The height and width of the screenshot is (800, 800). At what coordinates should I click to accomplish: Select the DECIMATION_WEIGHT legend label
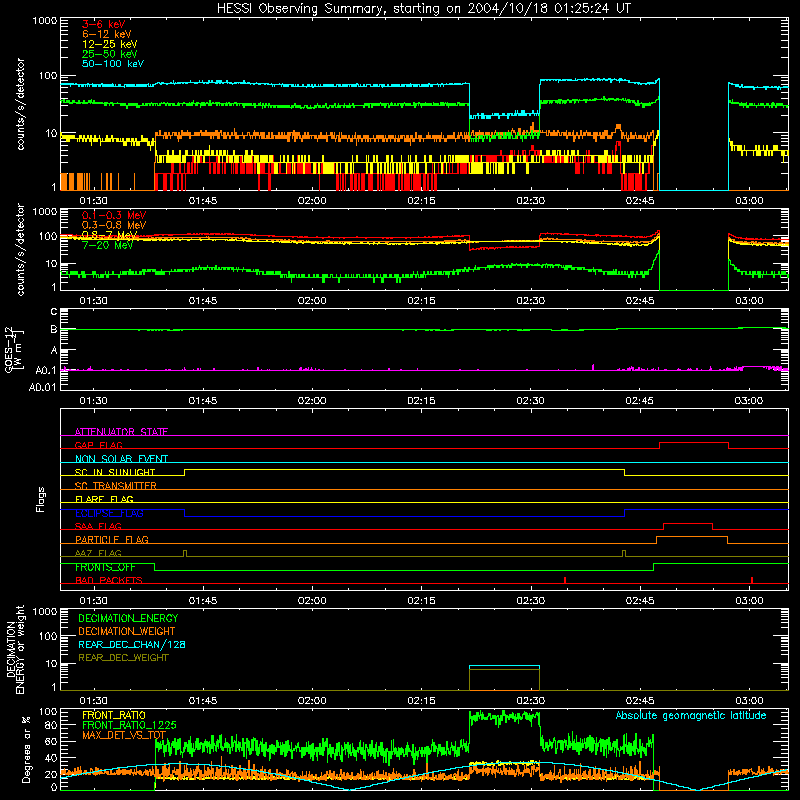[x=127, y=631]
